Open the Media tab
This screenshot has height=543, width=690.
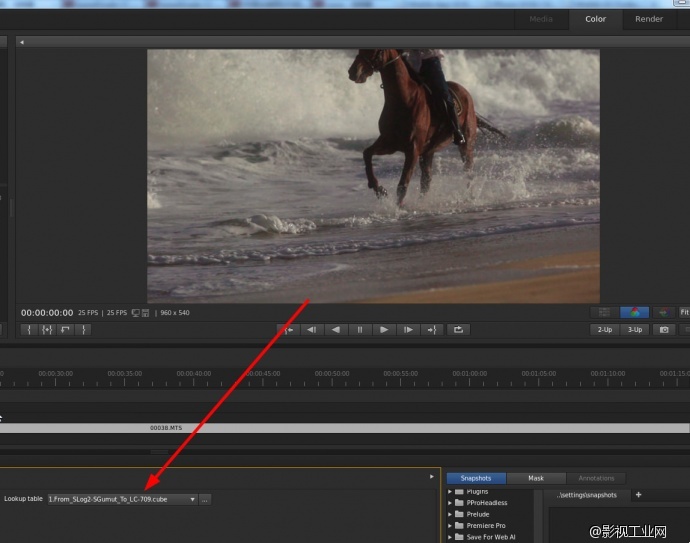(x=541, y=19)
